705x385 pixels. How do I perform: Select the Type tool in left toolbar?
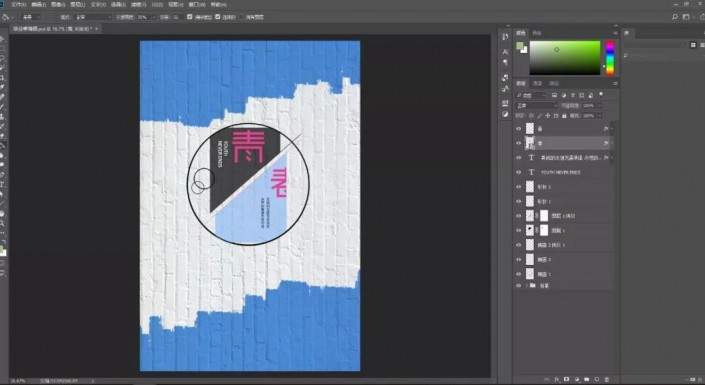(3, 184)
